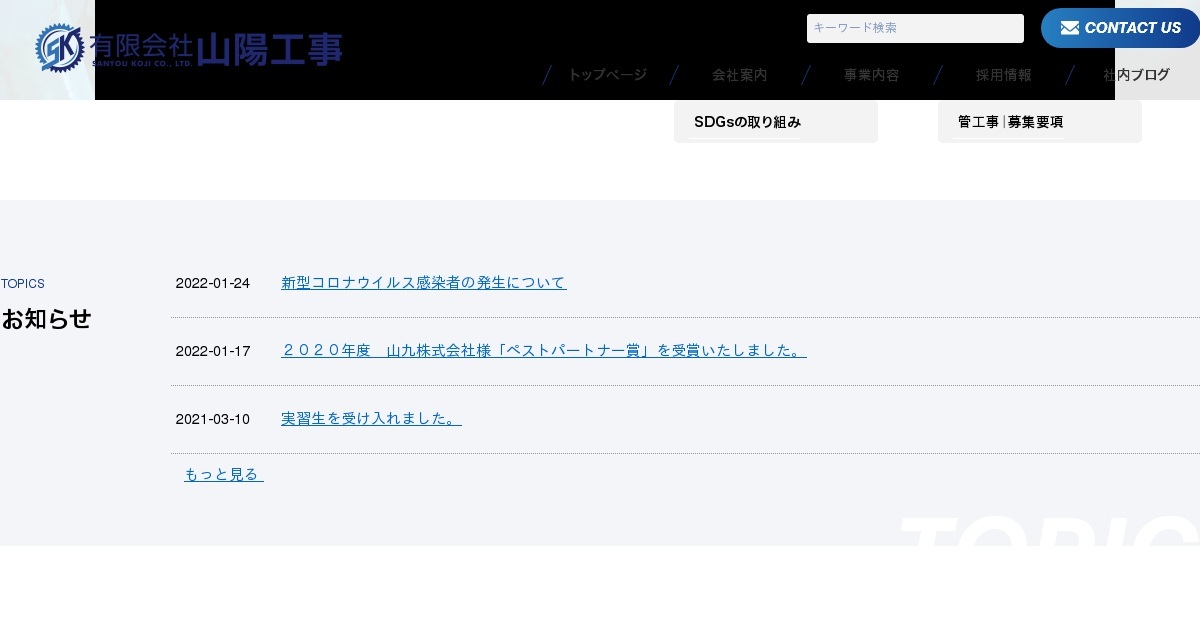
Task: Click the お知らせ section heading
Action: pos(46,319)
